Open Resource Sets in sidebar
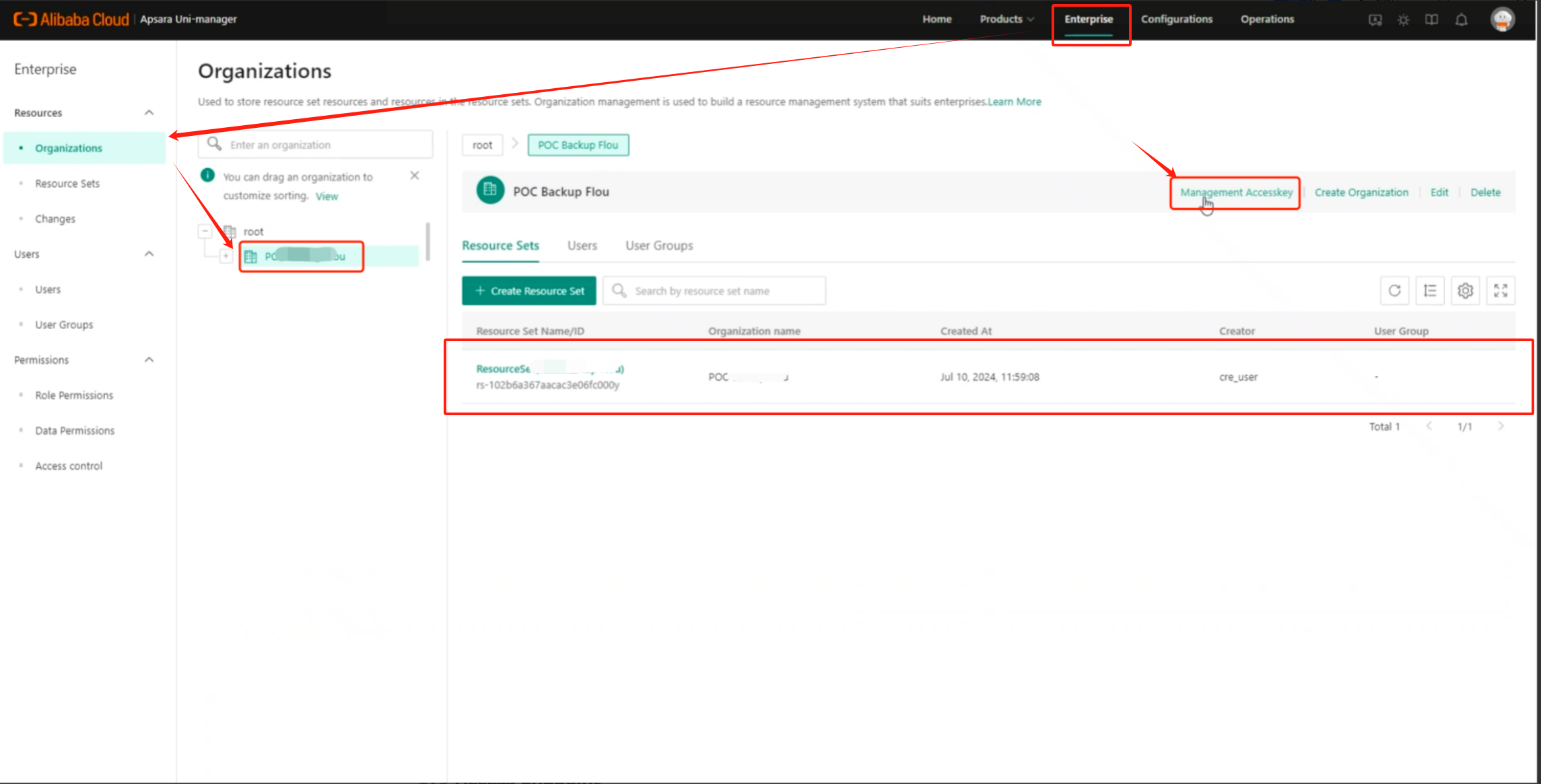The height and width of the screenshot is (784, 1541). [67, 183]
